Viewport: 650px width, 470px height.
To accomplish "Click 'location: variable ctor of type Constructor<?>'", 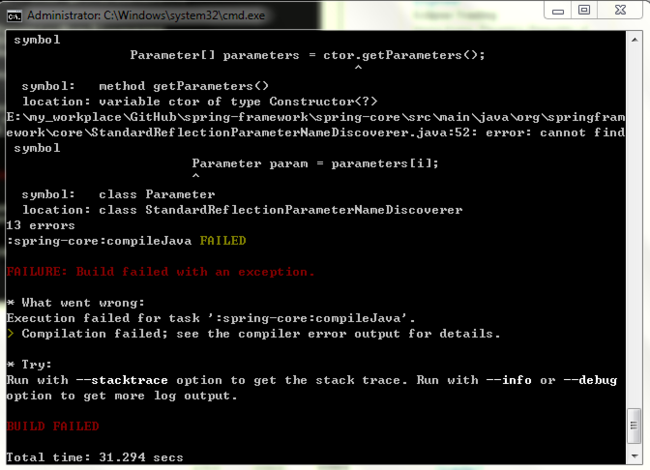I will pos(200,102).
